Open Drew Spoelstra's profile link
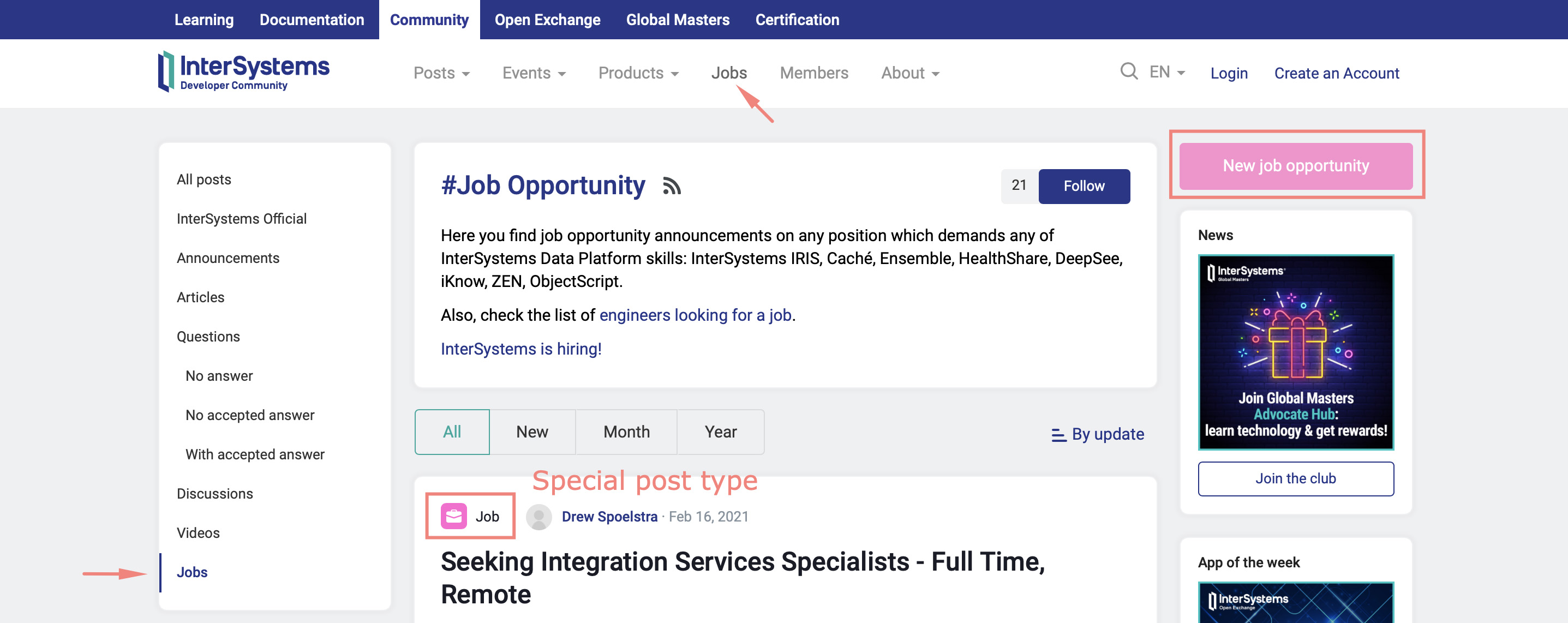This screenshot has height=623, width=1568. point(609,517)
